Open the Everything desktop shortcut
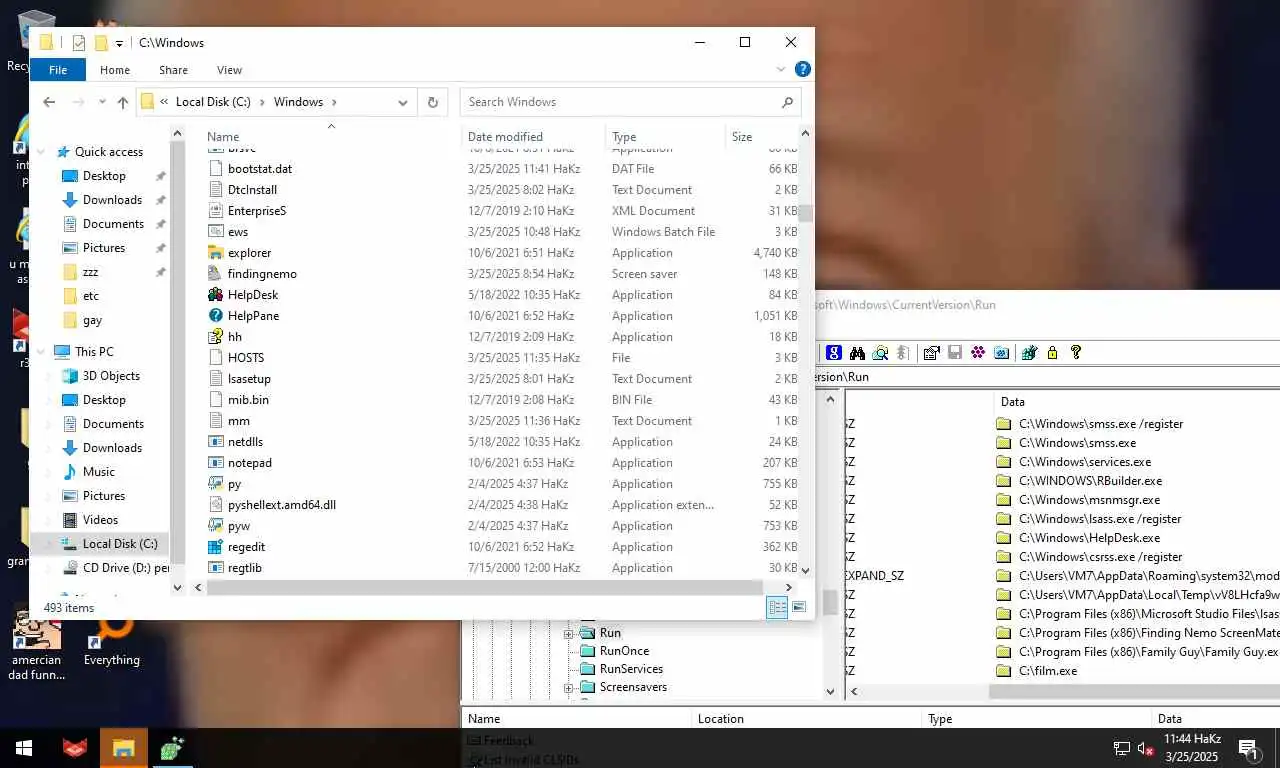 pyautogui.click(x=111, y=639)
